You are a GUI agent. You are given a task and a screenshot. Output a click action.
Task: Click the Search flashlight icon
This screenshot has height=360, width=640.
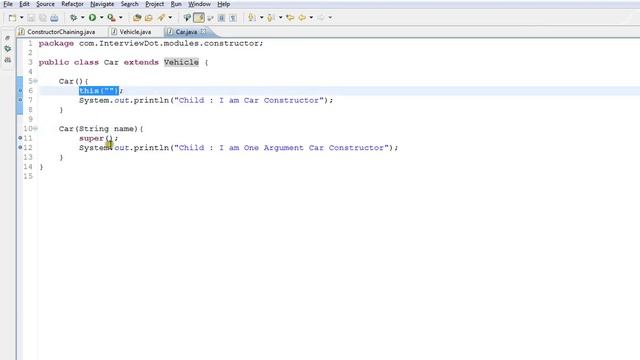(161, 18)
